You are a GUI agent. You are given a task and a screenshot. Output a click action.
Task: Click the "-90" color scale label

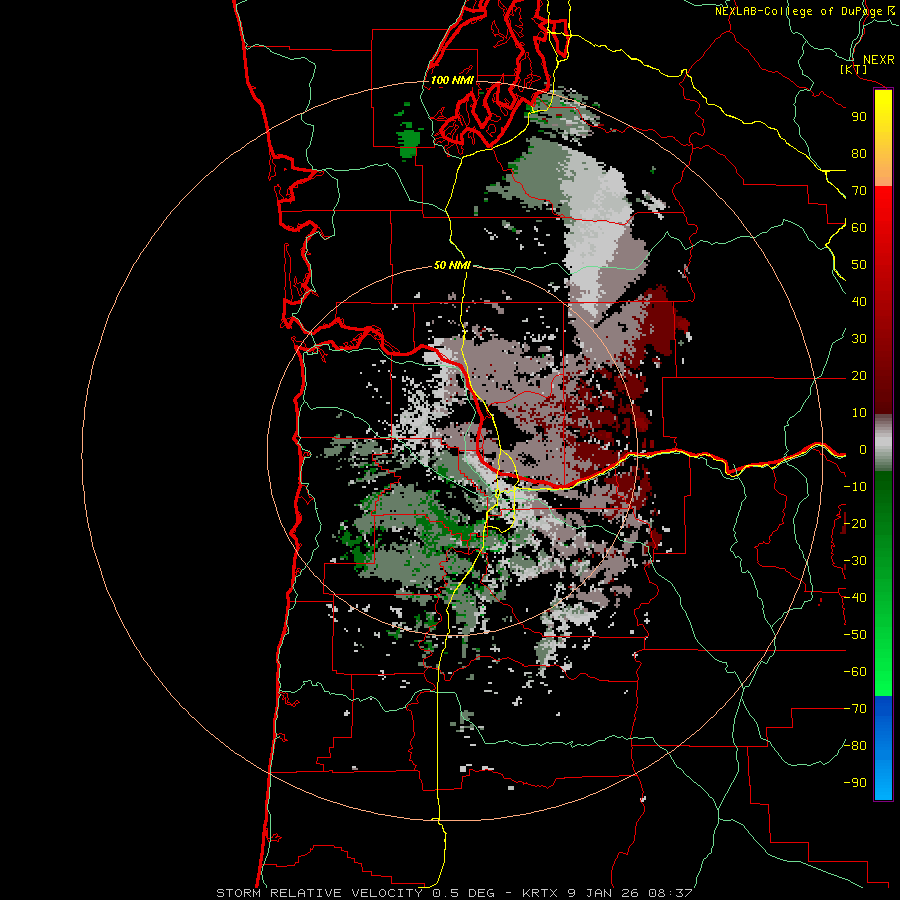click(855, 783)
